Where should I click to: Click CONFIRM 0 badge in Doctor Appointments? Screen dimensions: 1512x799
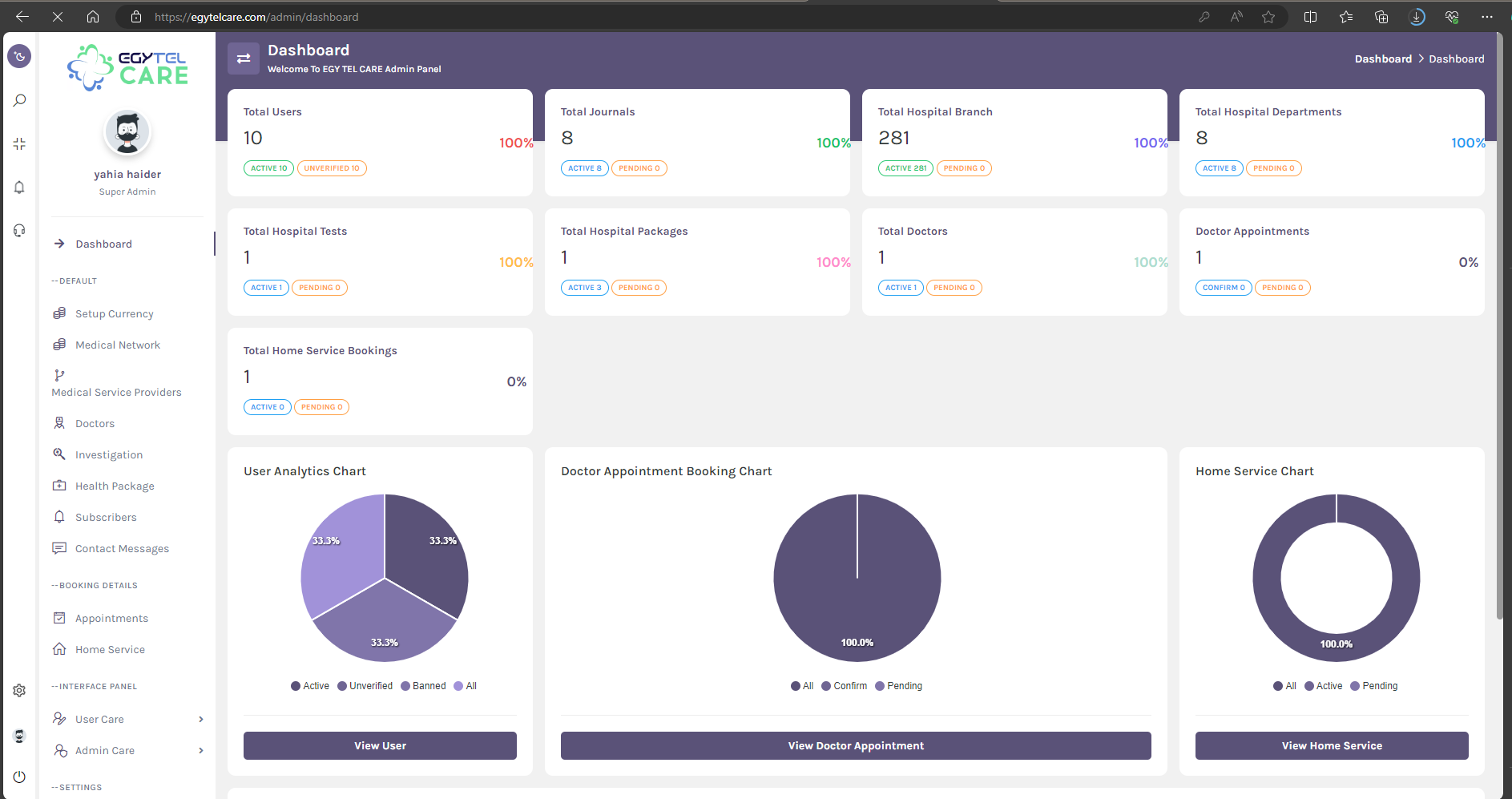click(1224, 288)
